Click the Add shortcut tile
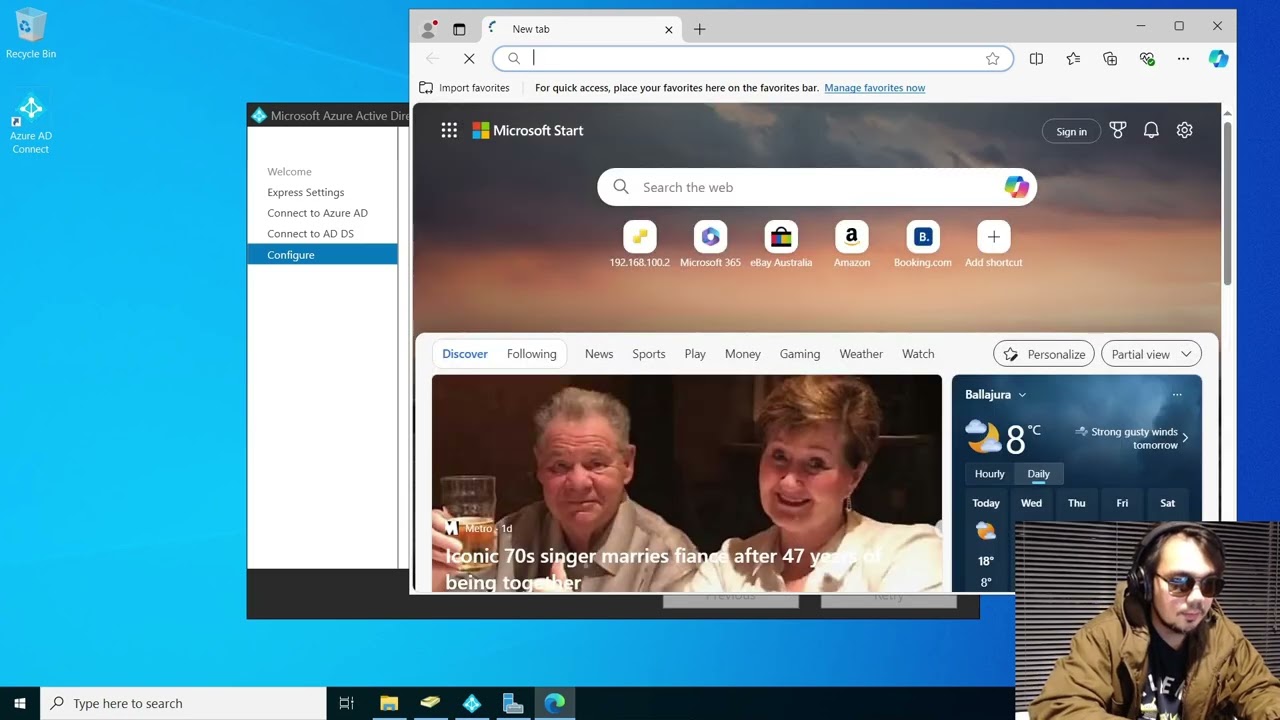1280x720 pixels. pyautogui.click(x=993, y=245)
